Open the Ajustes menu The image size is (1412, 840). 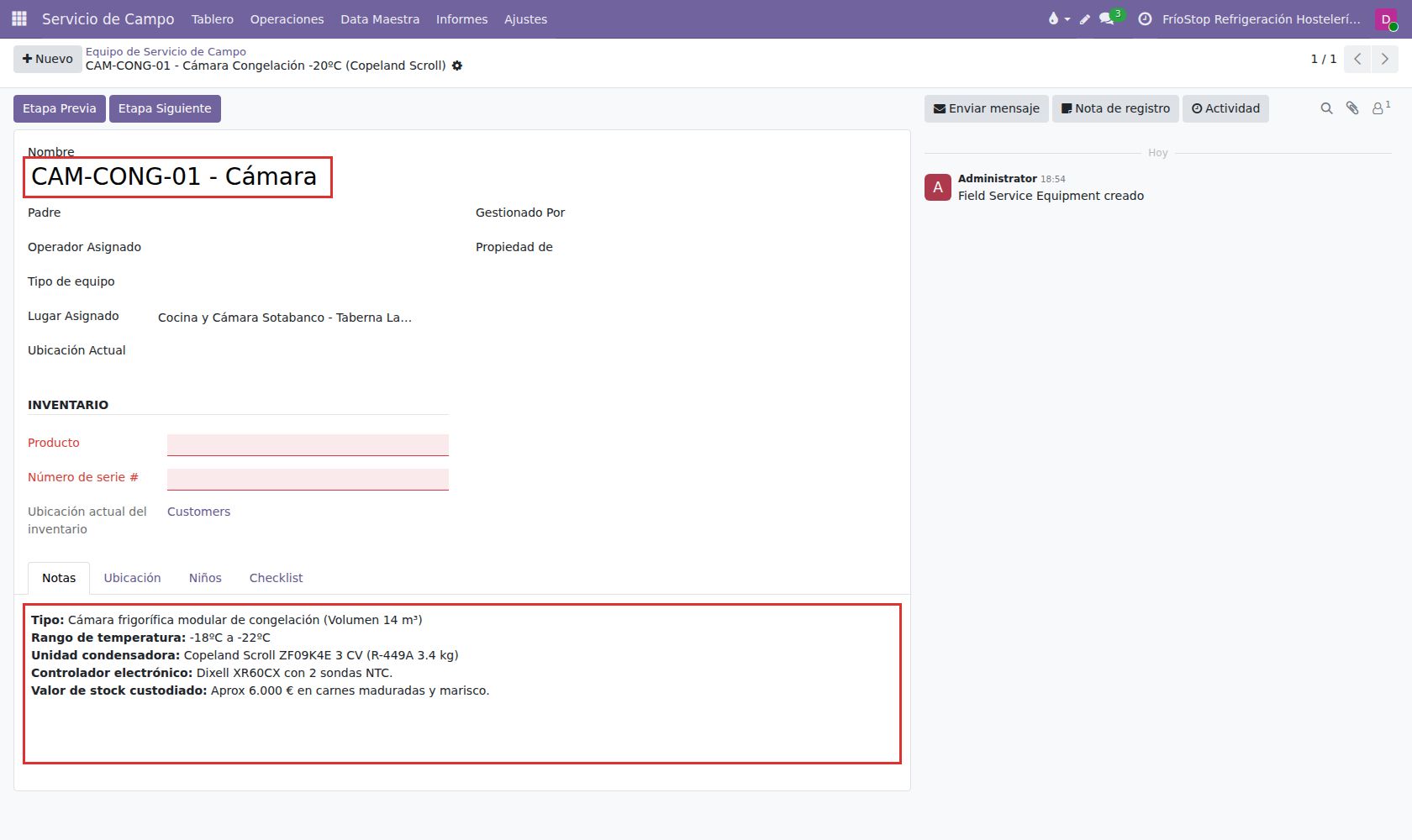pyautogui.click(x=525, y=18)
